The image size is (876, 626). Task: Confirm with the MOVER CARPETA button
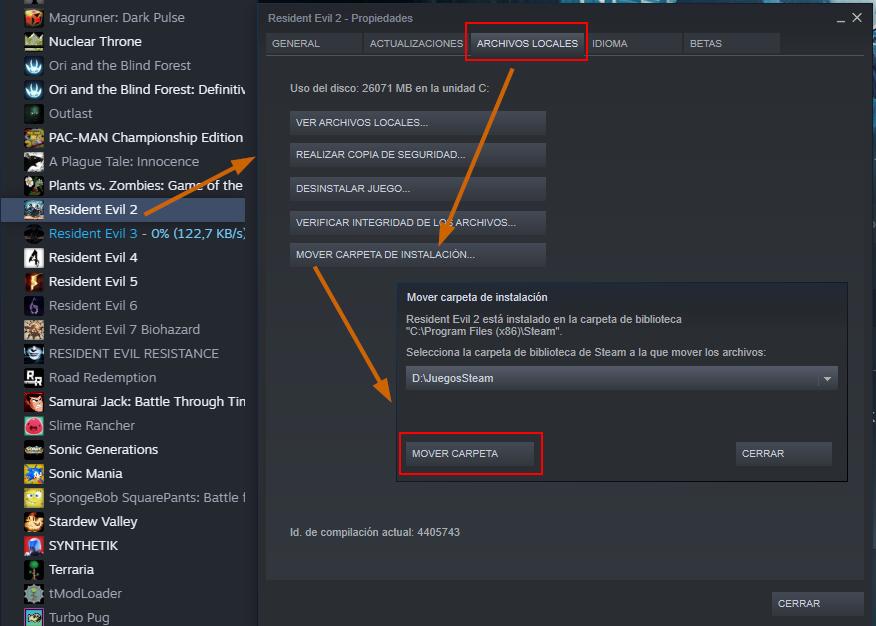point(470,454)
